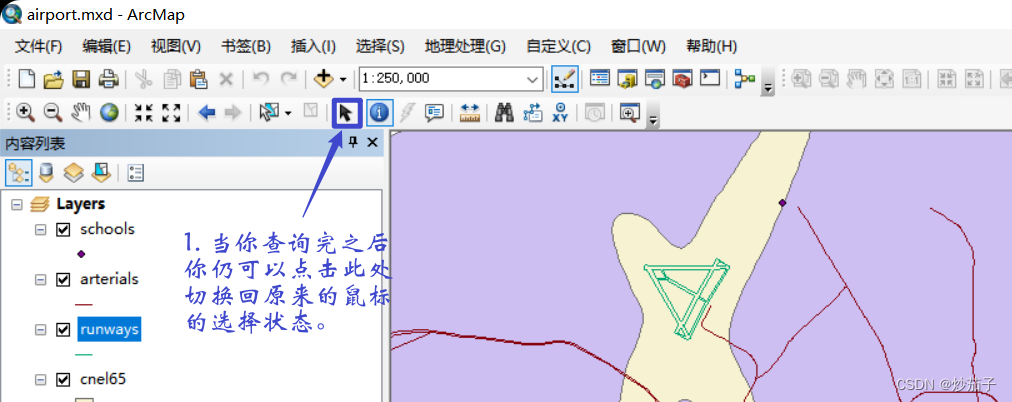
Task: Select the HTML Popup tool
Action: coord(434,113)
